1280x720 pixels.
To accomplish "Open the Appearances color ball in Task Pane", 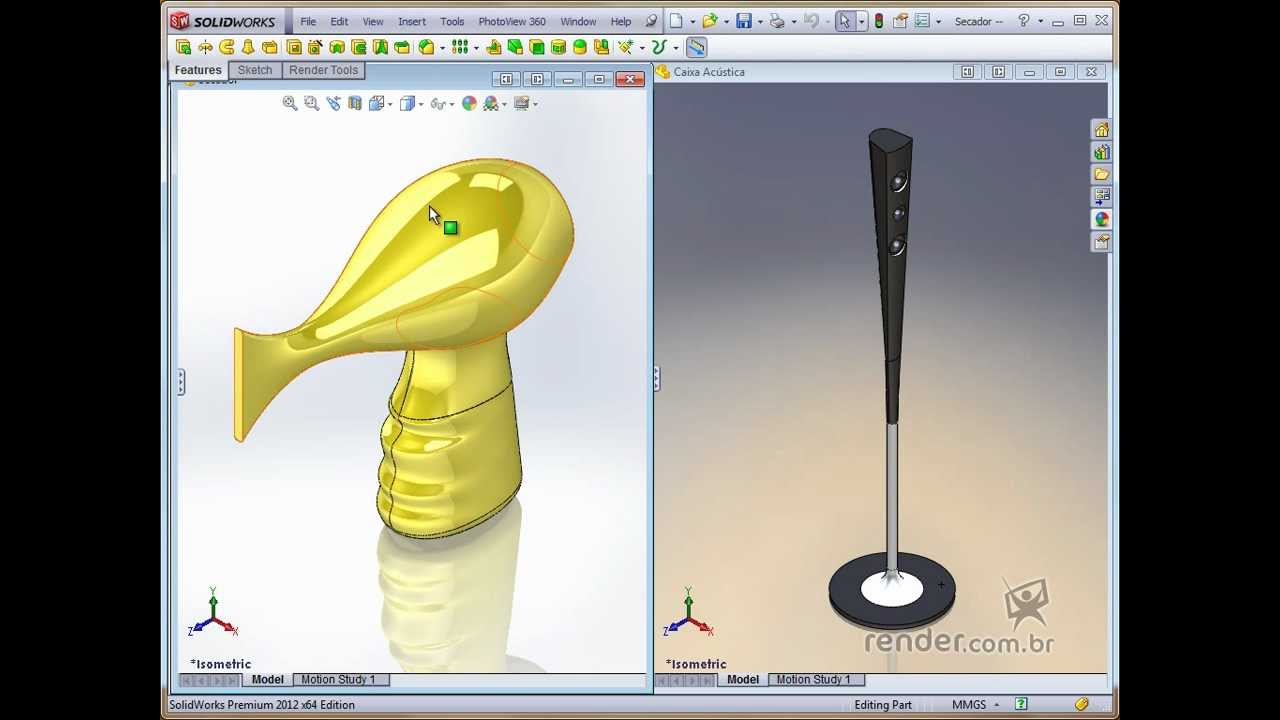I will pos(1101,219).
